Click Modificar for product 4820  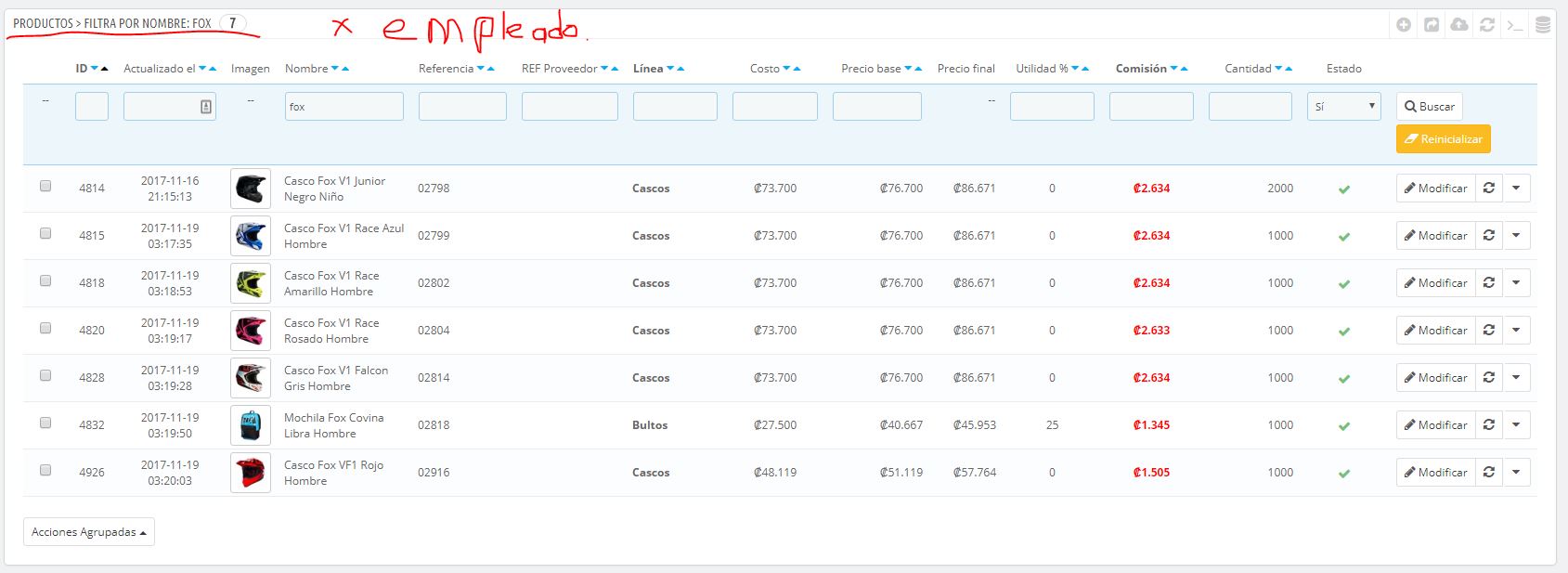pos(1435,330)
